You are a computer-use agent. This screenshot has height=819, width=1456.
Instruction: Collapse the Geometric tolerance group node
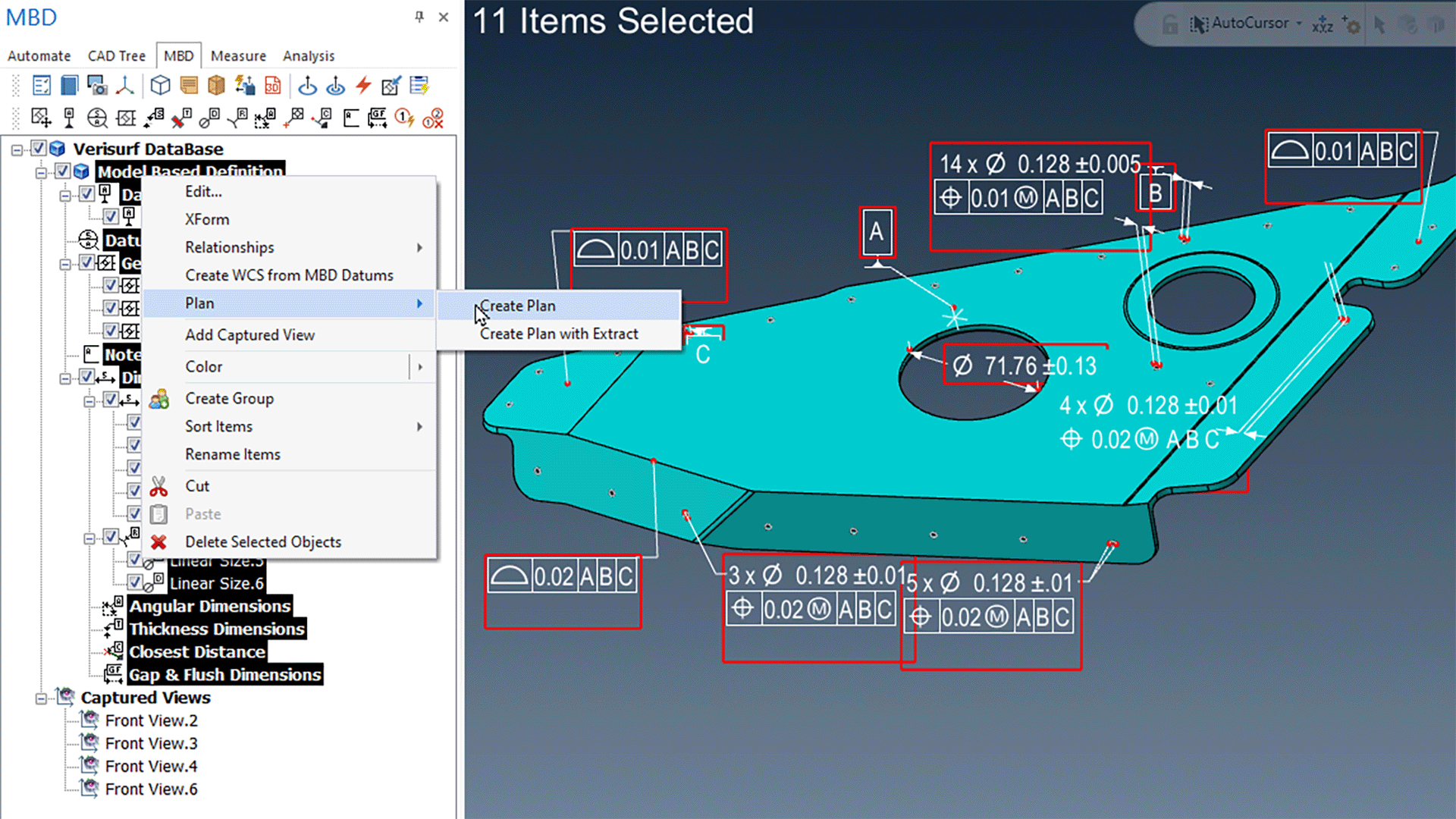click(65, 264)
